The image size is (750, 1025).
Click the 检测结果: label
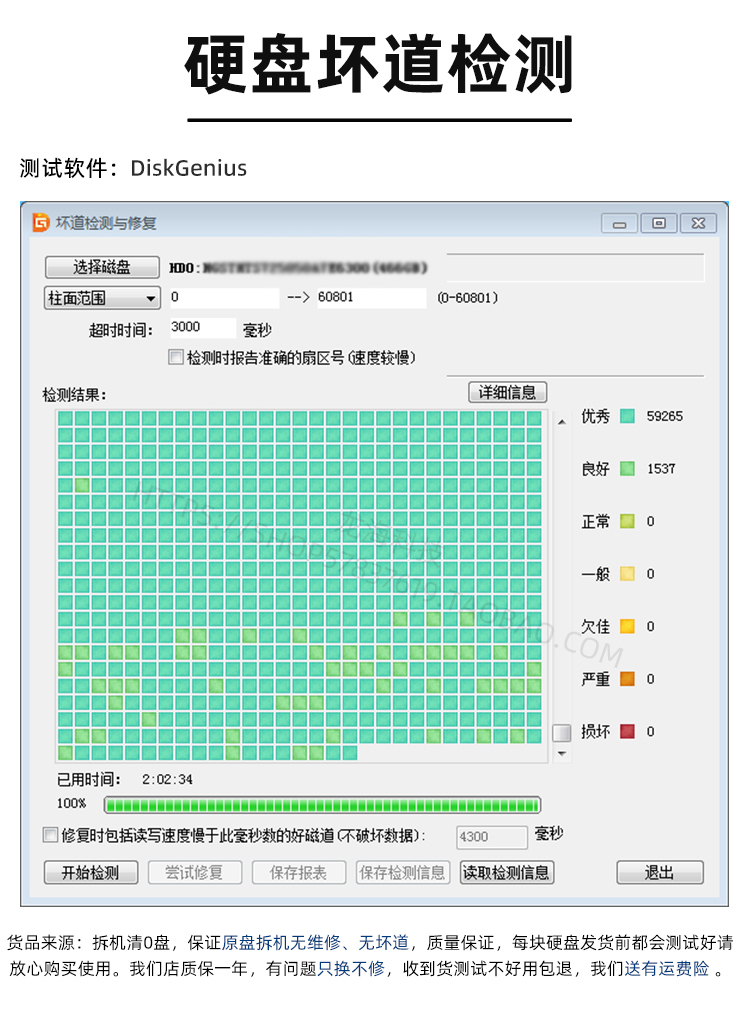(74, 395)
